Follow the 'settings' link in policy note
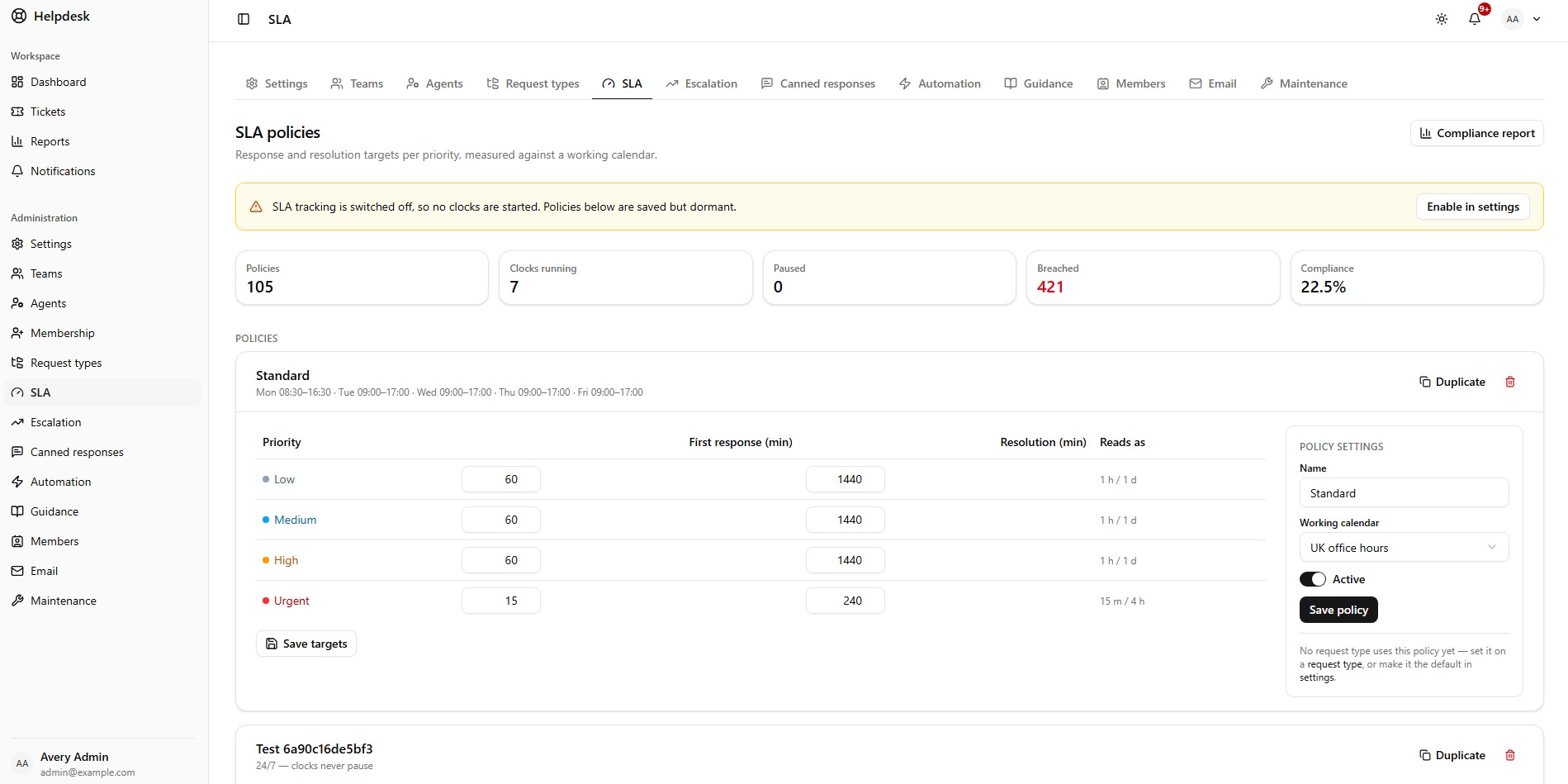 click(x=1316, y=677)
